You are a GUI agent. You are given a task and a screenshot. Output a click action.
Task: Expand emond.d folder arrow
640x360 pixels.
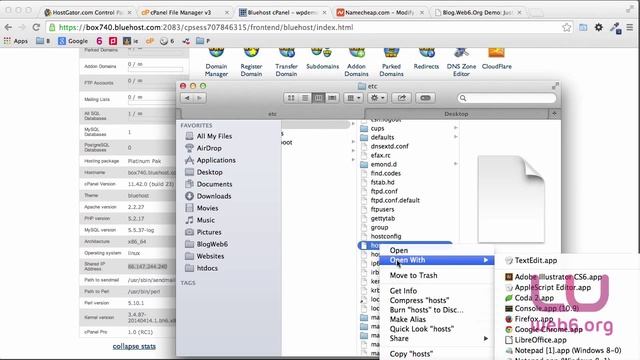click(x=456, y=164)
